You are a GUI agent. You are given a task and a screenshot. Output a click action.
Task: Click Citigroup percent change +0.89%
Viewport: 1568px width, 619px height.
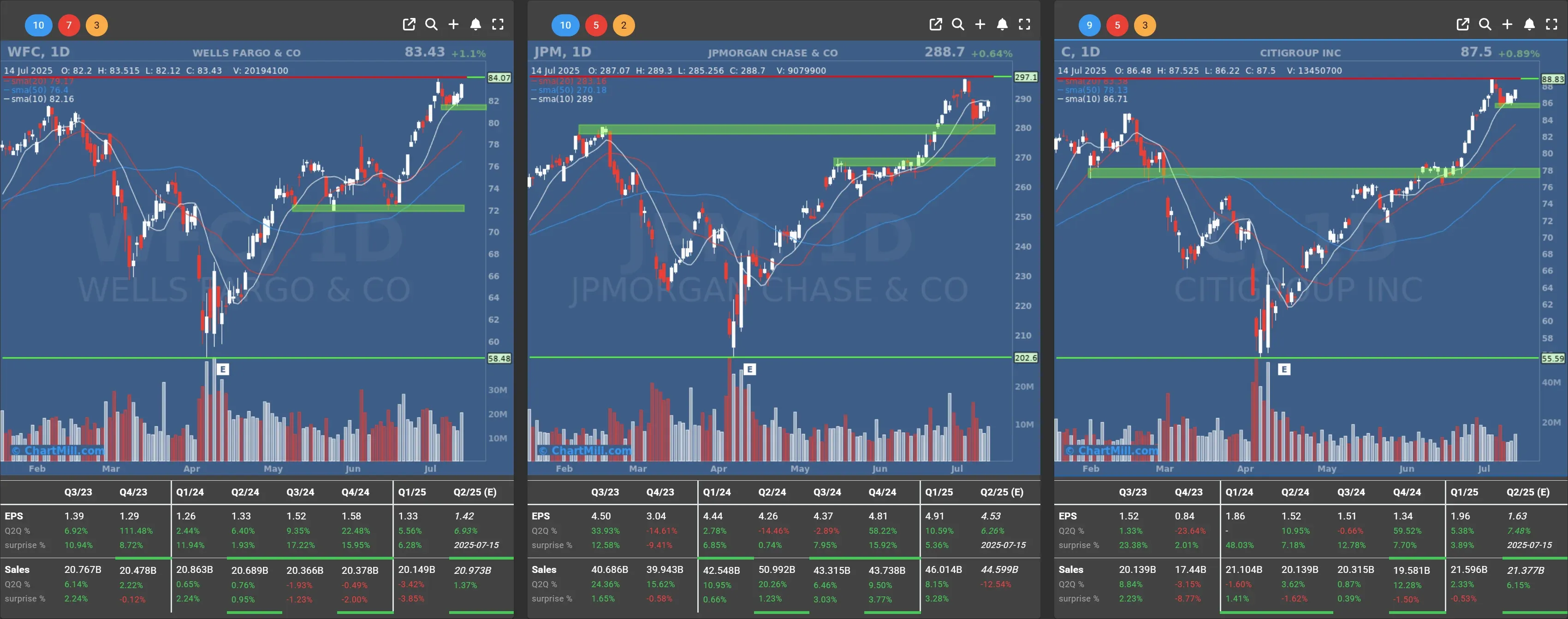(x=1519, y=53)
